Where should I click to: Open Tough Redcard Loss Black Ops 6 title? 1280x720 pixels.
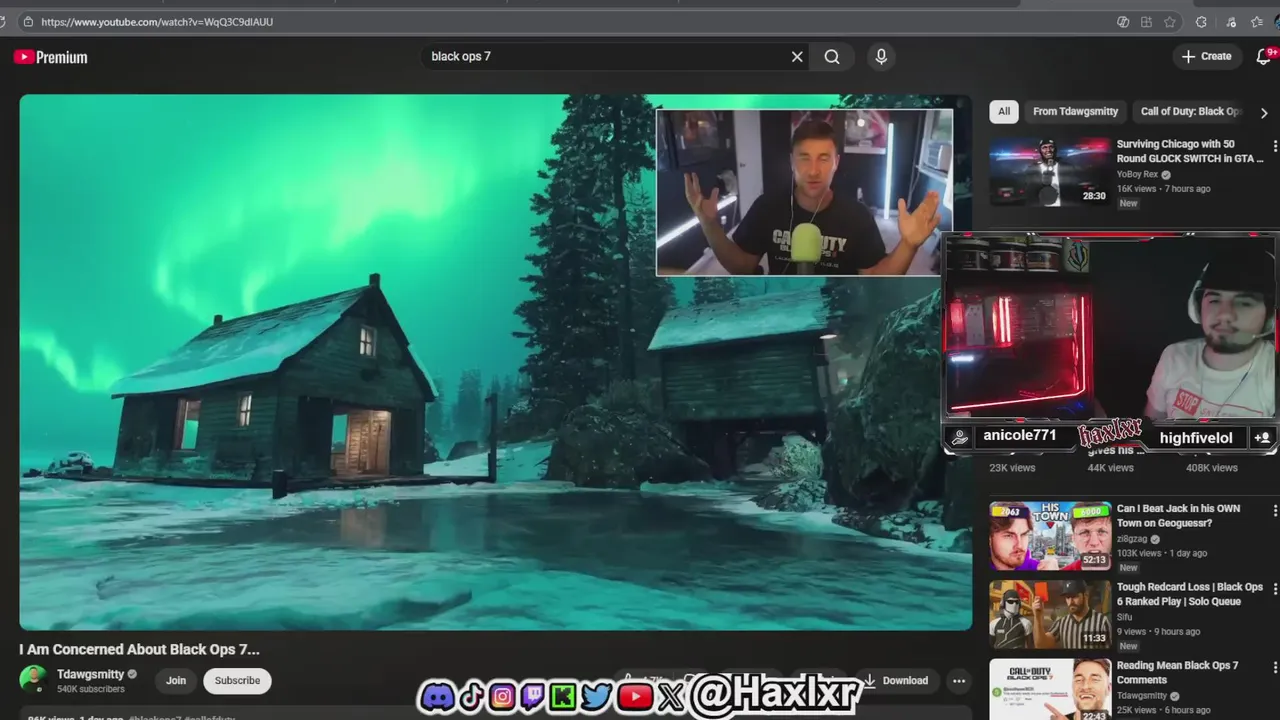point(1190,594)
